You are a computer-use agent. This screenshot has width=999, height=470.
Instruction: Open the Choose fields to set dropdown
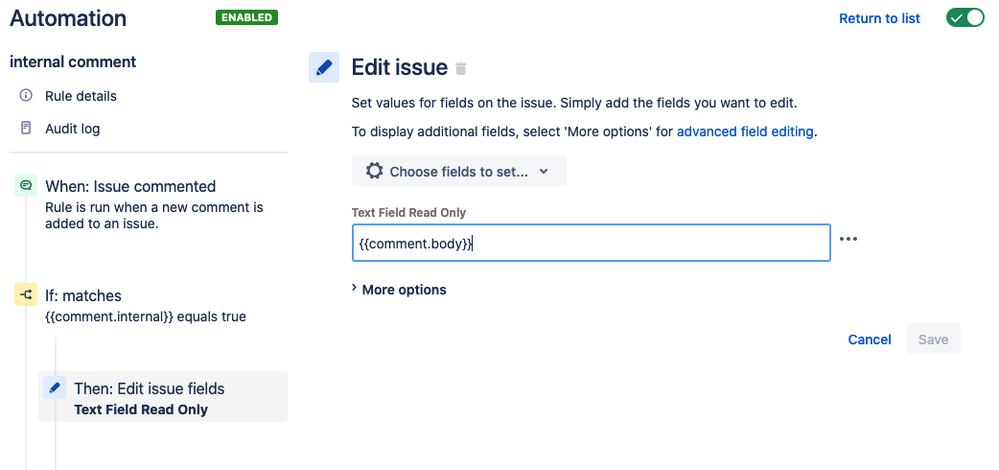coord(459,171)
